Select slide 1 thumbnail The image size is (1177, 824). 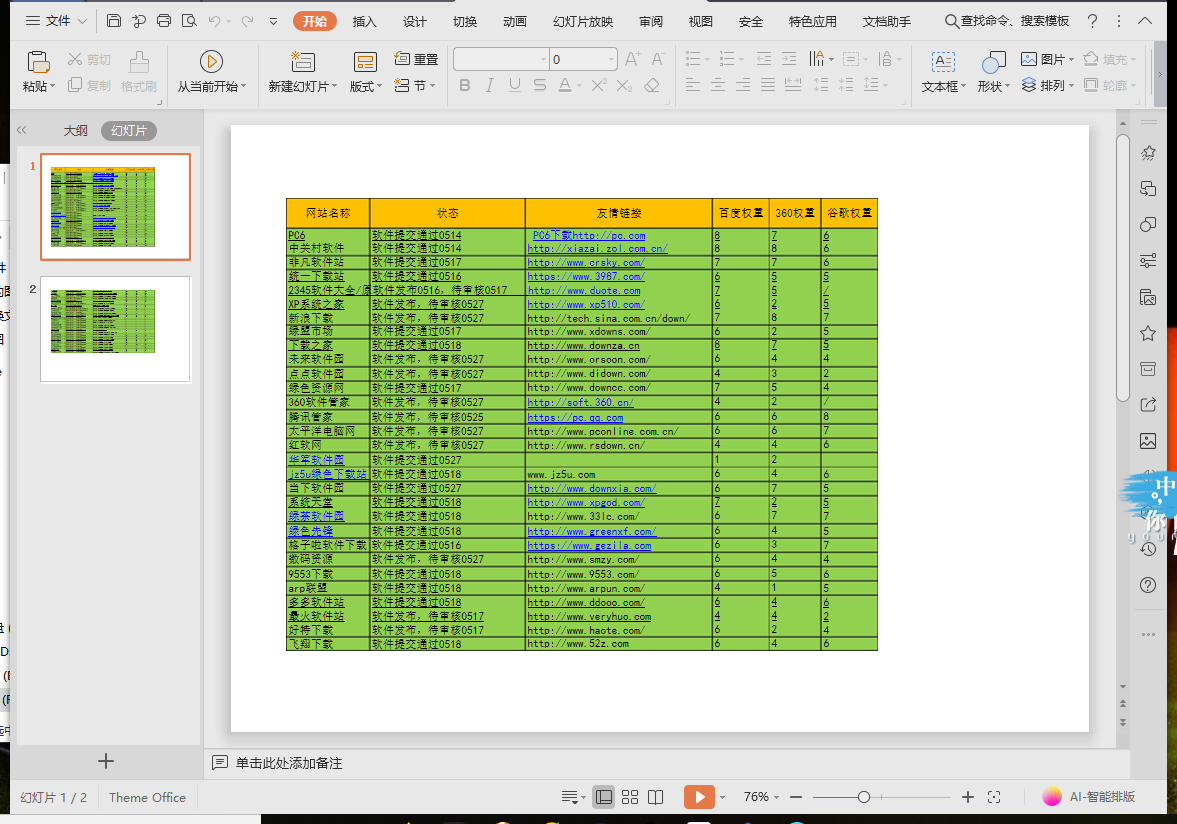[x=116, y=207]
